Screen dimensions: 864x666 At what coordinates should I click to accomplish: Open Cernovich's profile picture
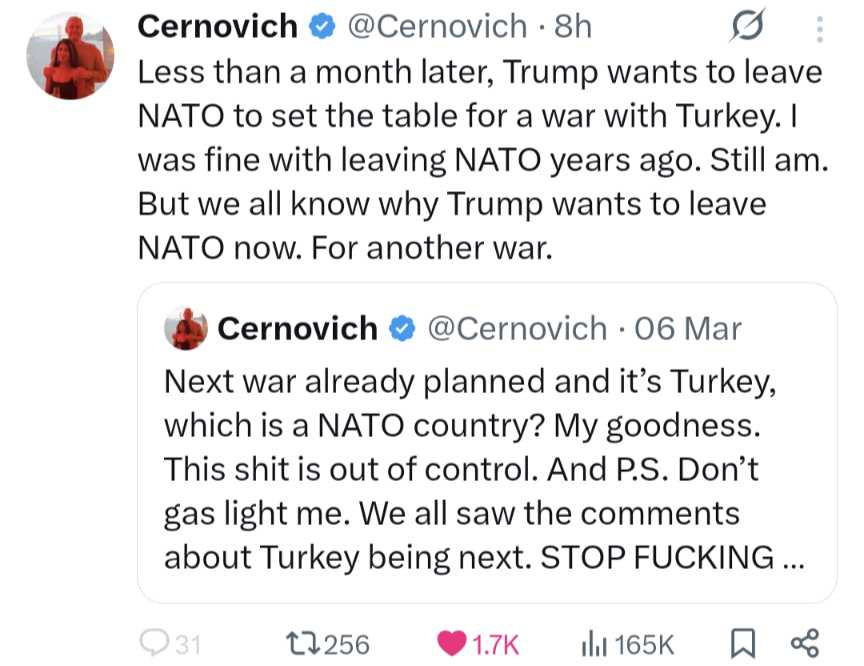[x=70, y=57]
